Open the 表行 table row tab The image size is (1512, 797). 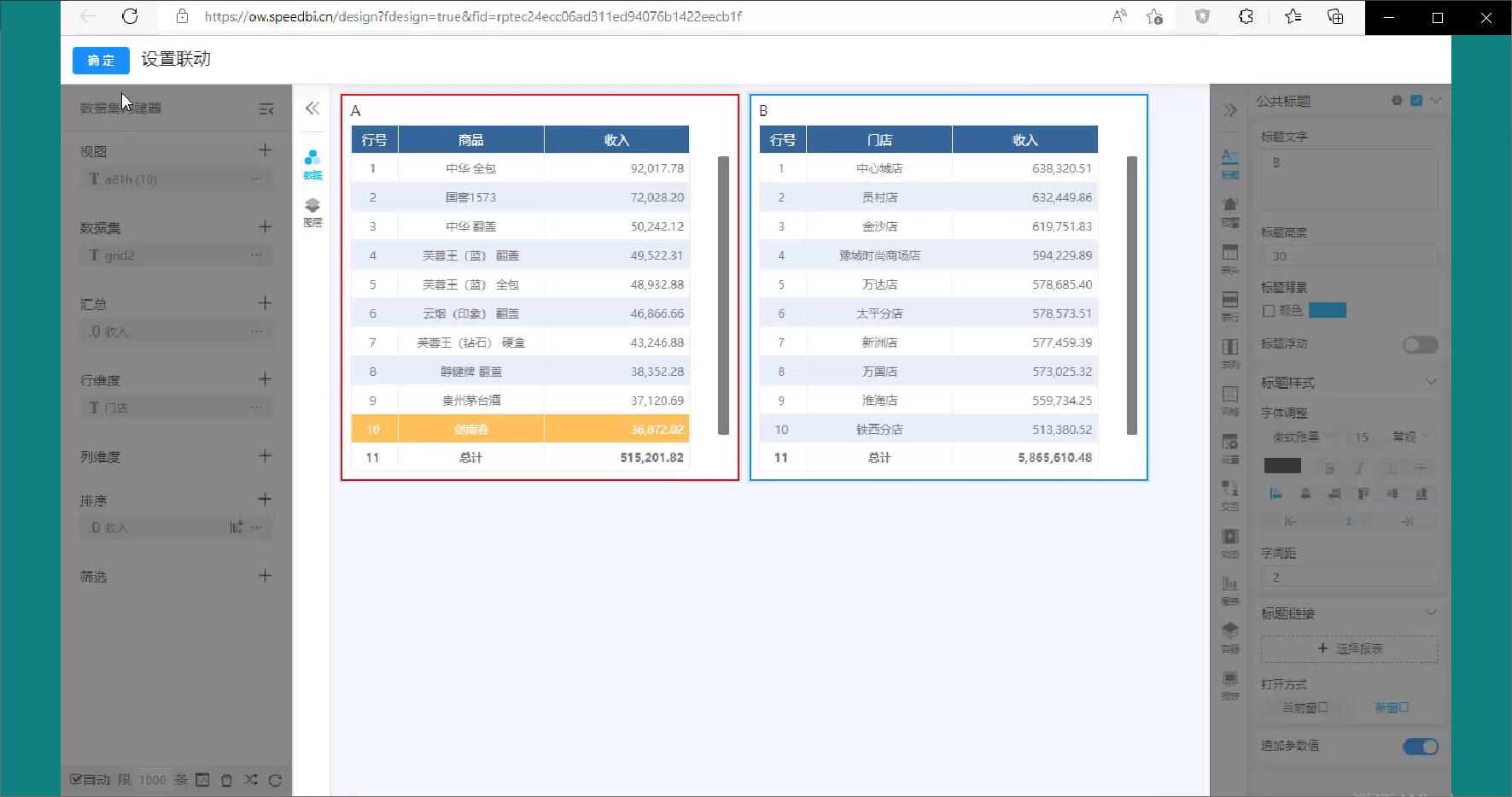tap(1229, 306)
